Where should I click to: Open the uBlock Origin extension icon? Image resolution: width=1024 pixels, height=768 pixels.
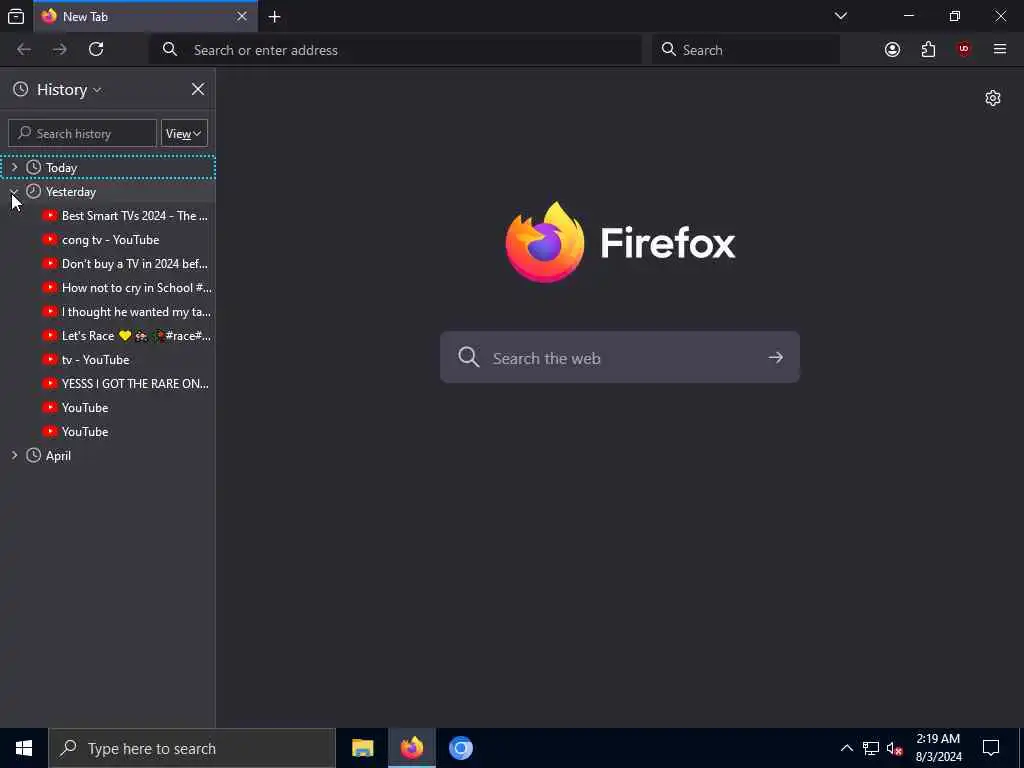(x=963, y=50)
